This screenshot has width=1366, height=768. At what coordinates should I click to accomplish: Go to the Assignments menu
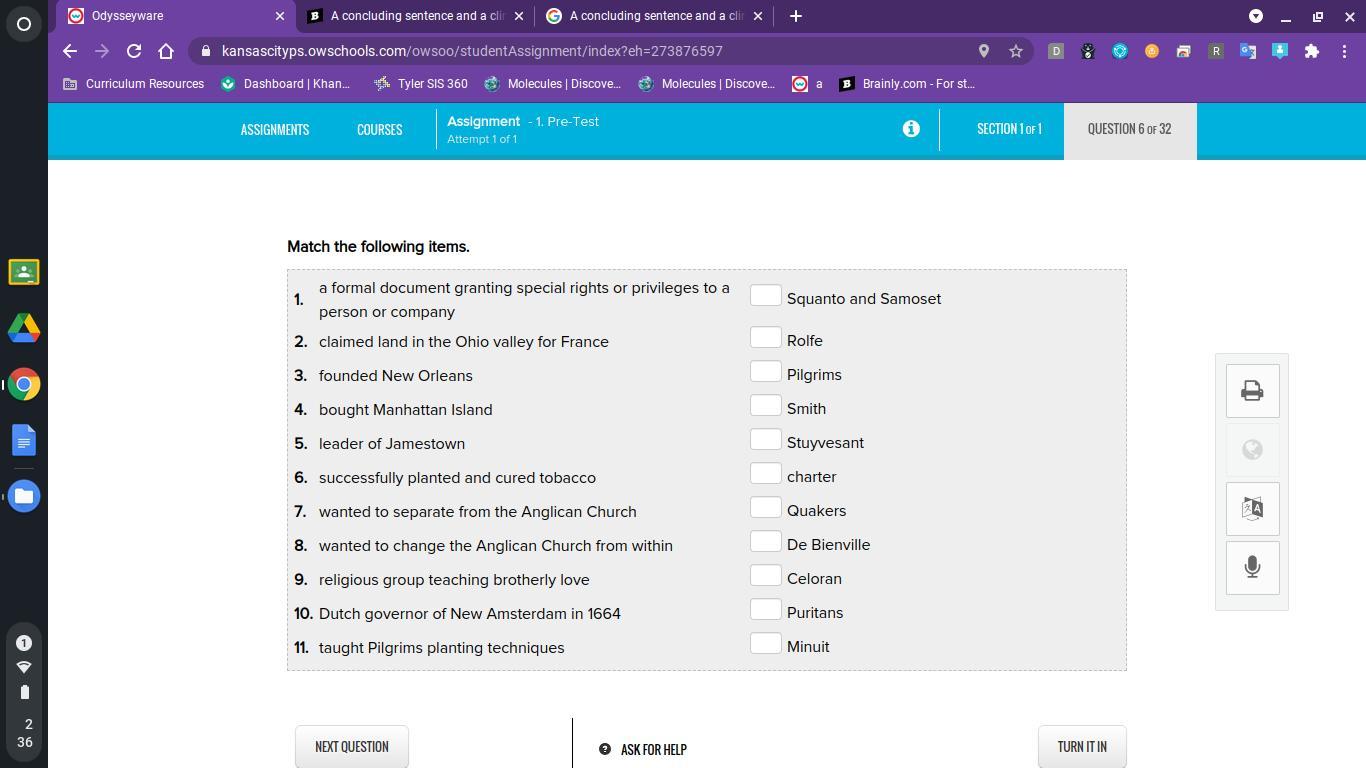tap(274, 130)
